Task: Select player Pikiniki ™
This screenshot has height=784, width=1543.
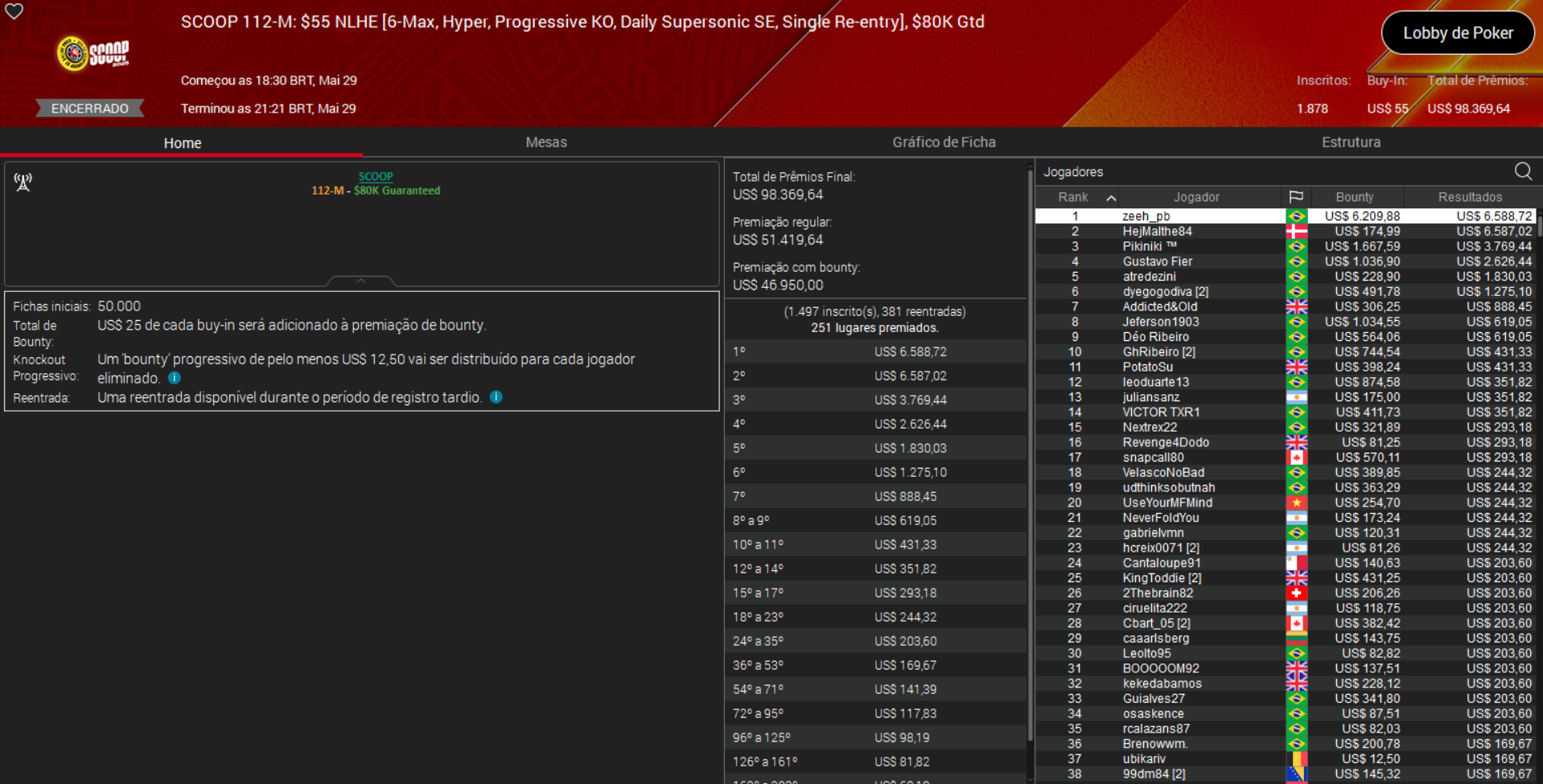Action: click(x=1149, y=246)
